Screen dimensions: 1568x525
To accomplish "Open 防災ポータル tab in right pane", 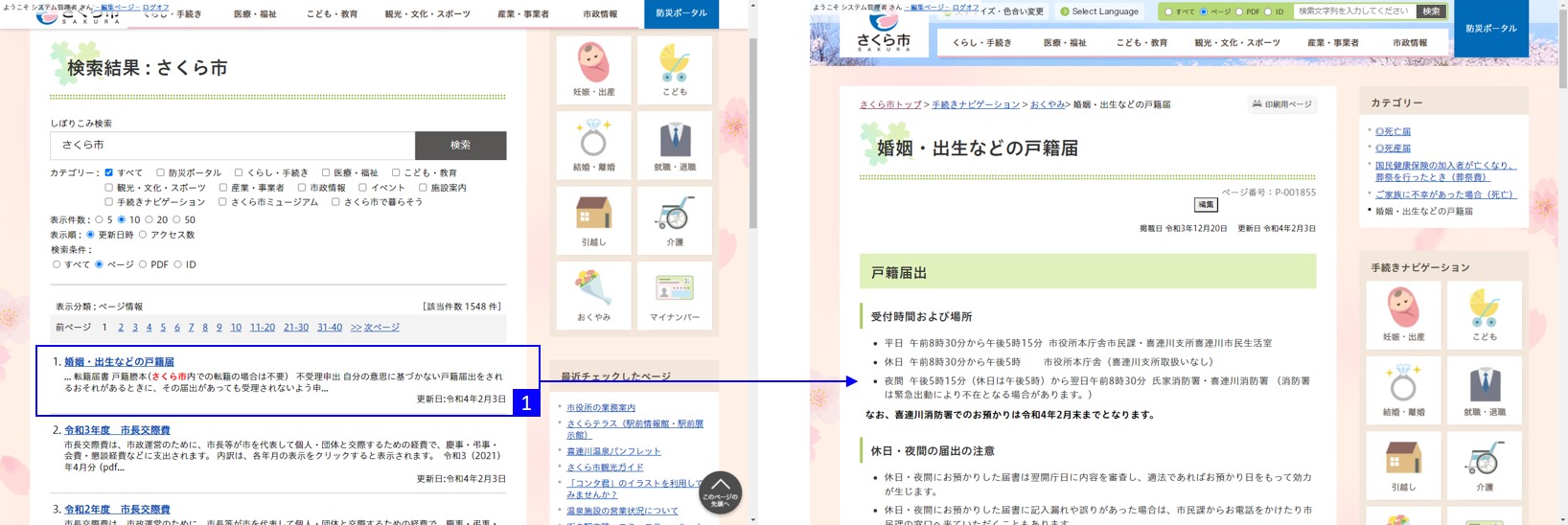I will pyautogui.click(x=1491, y=29).
